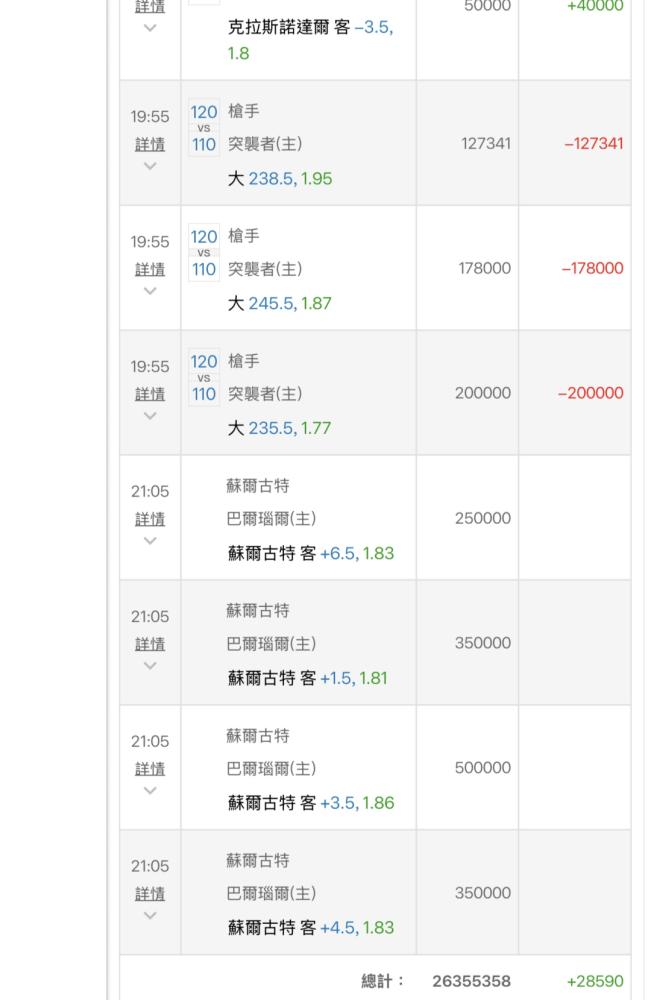Open 詳情 link for 大 245.5 bet
The width and height of the screenshot is (651, 1000).
[x=150, y=270]
